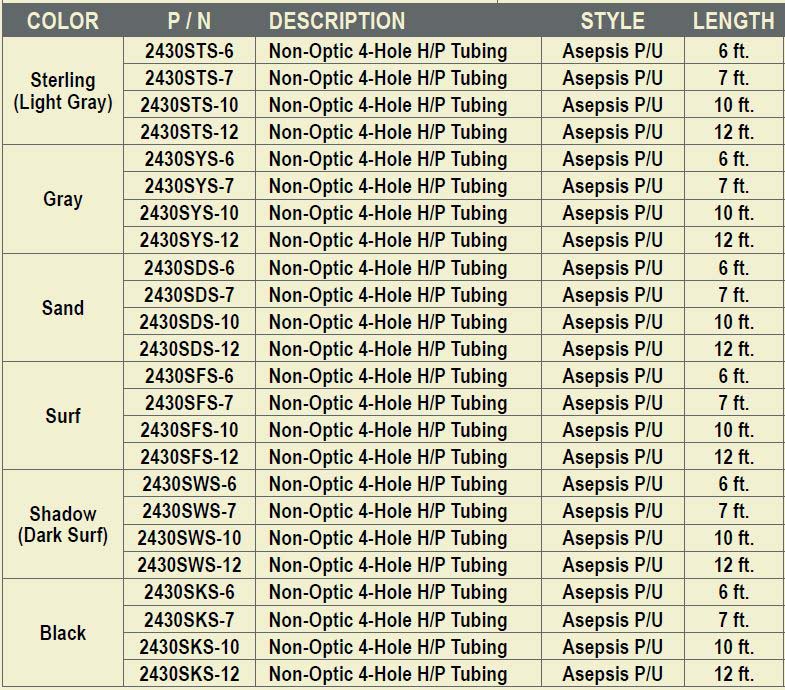Select the Sand color group cell
This screenshot has width=785, height=690.
pyautogui.click(x=63, y=308)
